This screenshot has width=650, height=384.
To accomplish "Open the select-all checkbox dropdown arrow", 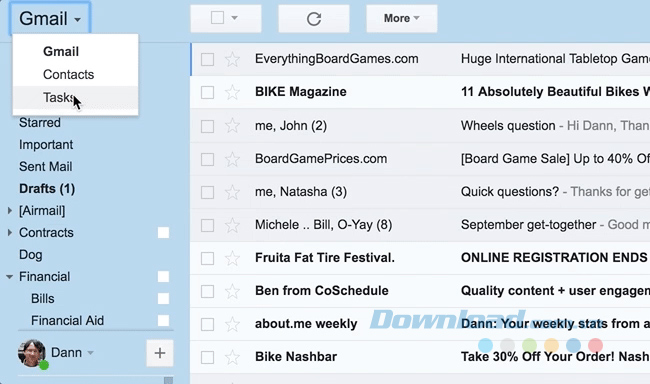I will point(235,18).
